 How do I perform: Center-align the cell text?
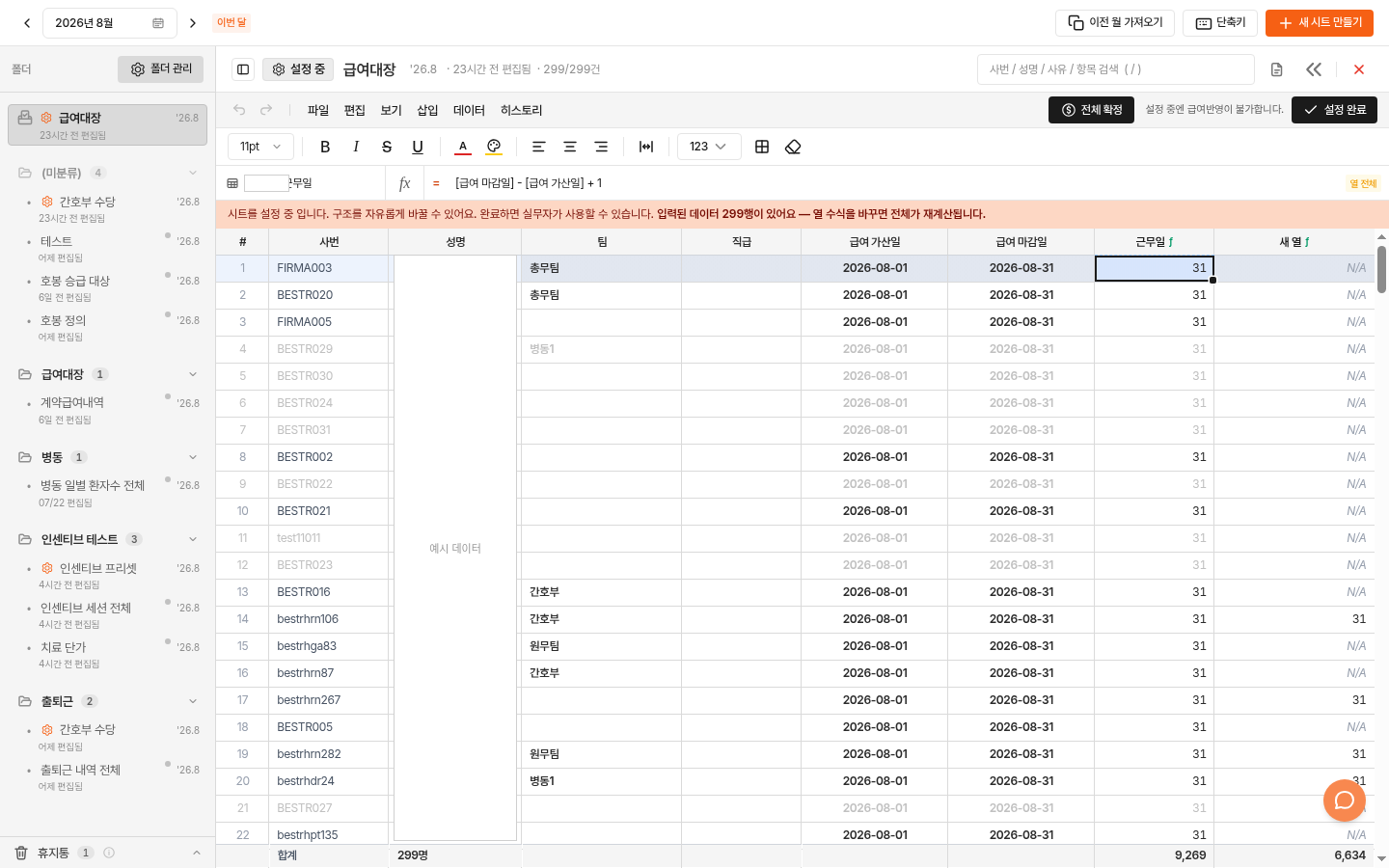(570, 147)
